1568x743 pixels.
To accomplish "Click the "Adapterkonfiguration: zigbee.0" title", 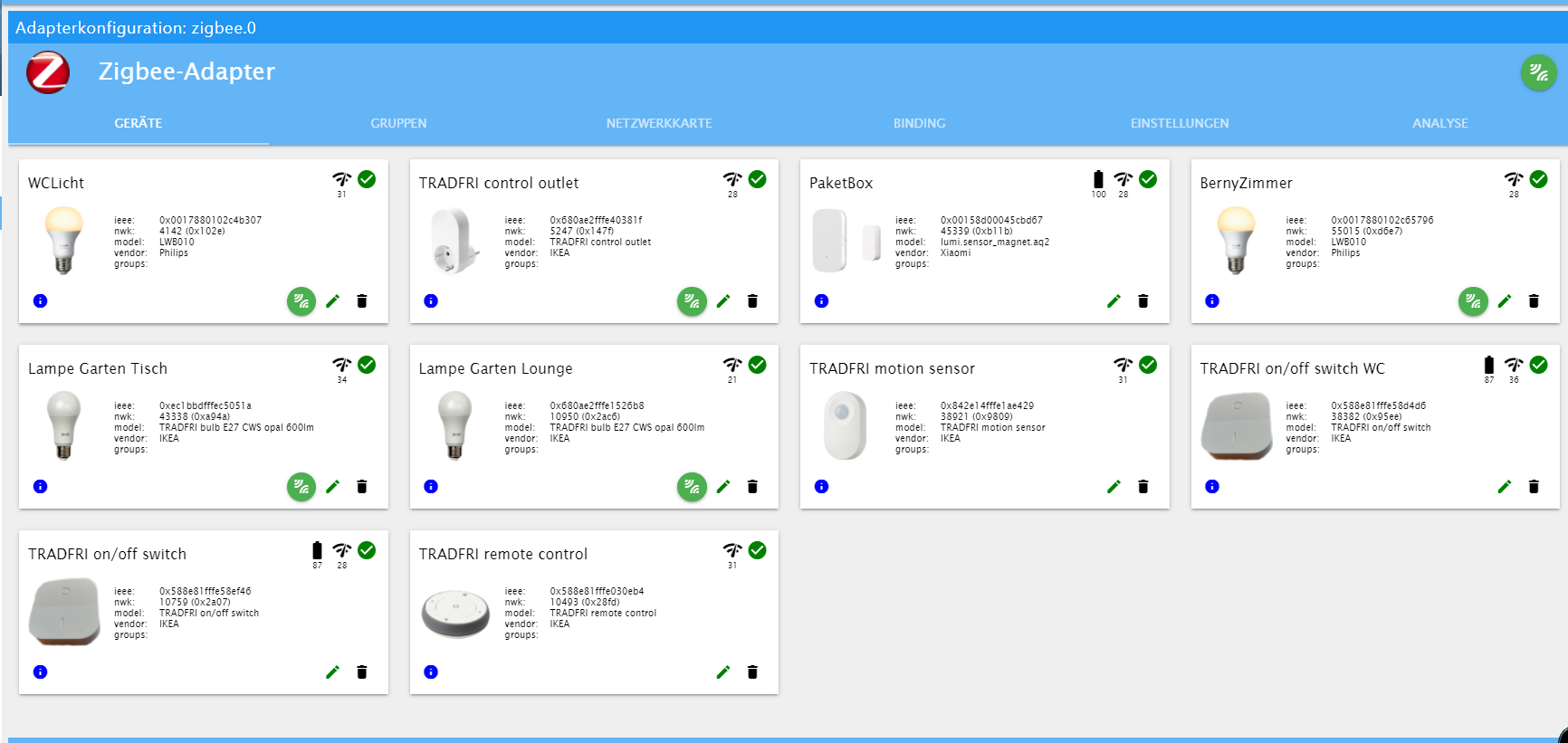I will pos(136,28).
